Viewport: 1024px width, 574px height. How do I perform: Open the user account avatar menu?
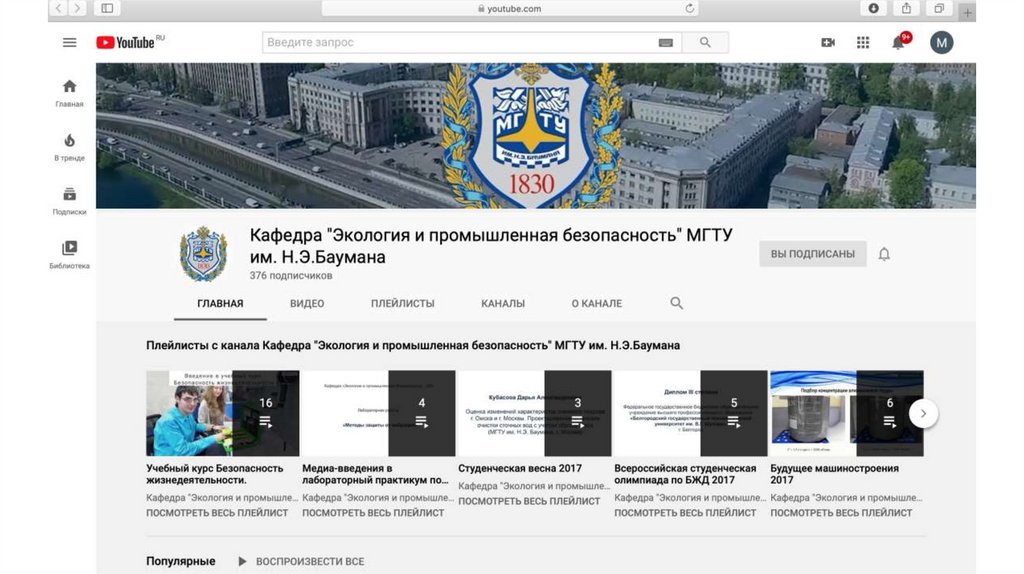tap(941, 42)
